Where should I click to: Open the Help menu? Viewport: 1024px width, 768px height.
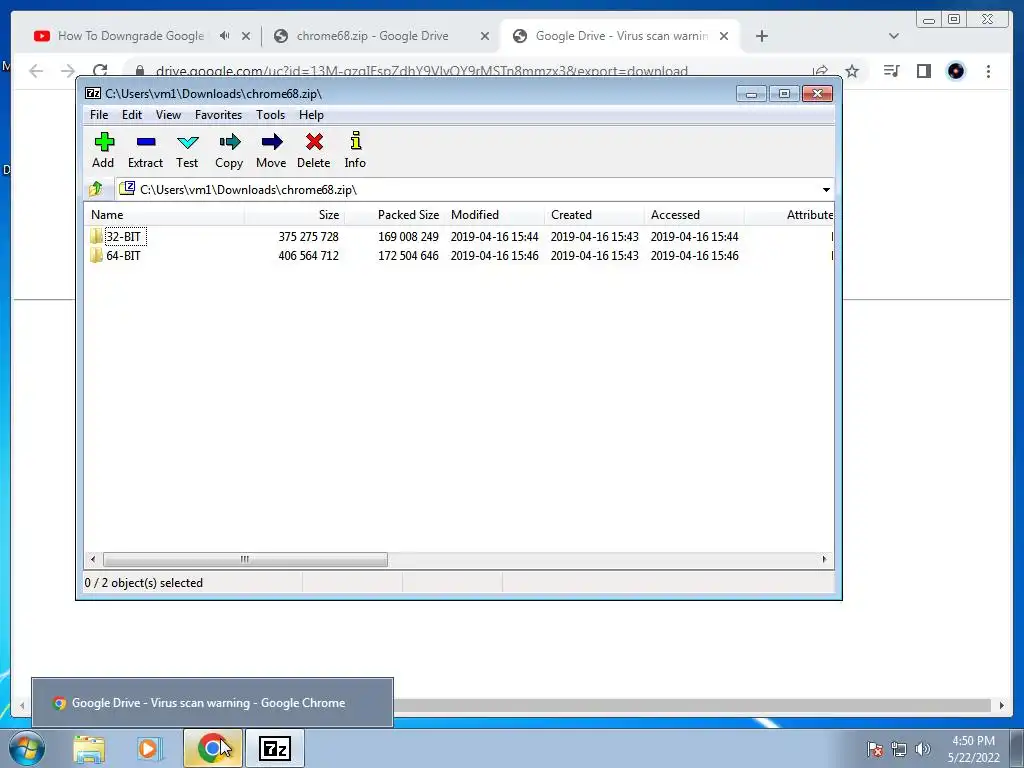tap(311, 115)
